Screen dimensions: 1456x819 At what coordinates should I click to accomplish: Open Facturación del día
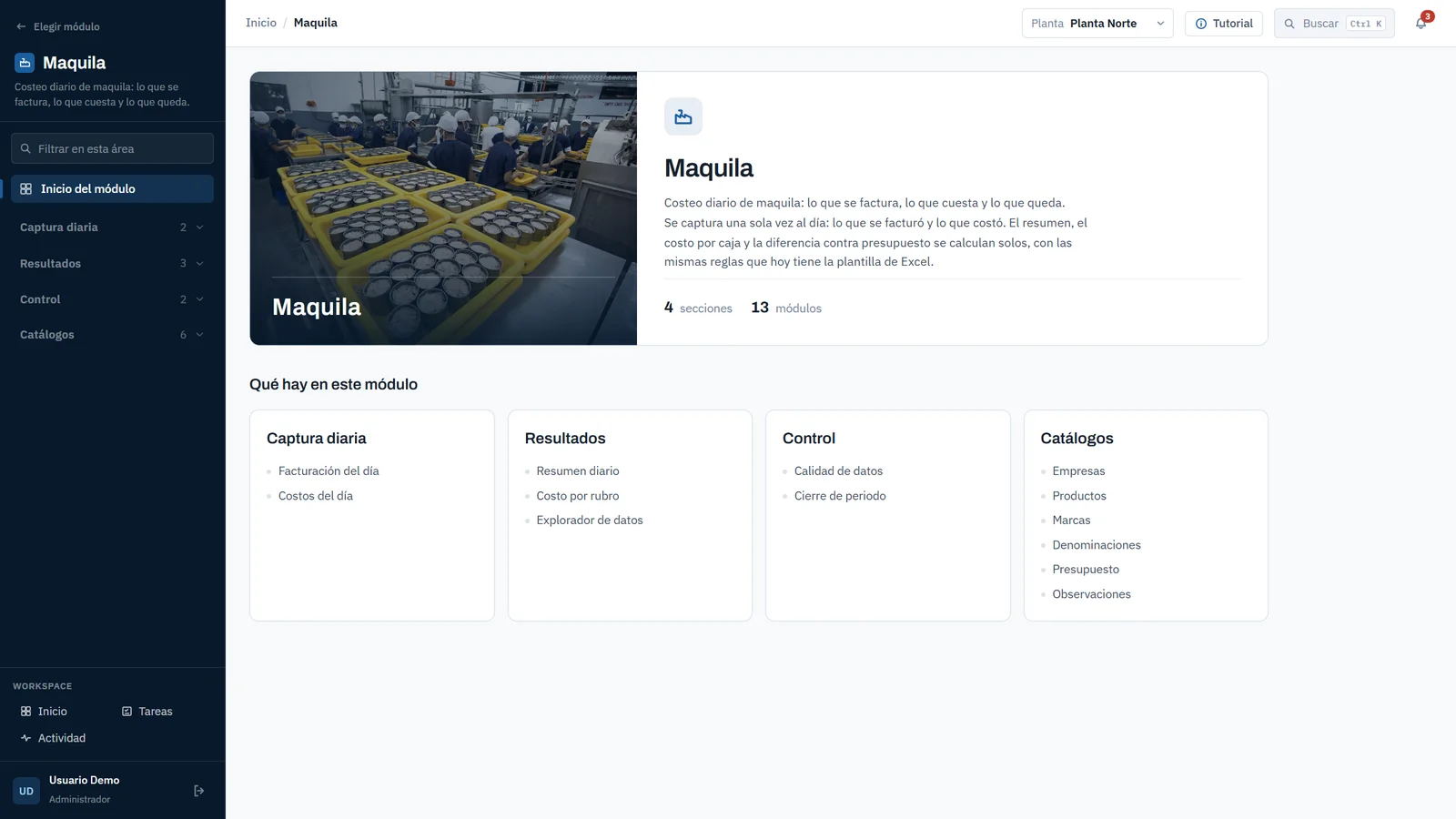point(329,471)
